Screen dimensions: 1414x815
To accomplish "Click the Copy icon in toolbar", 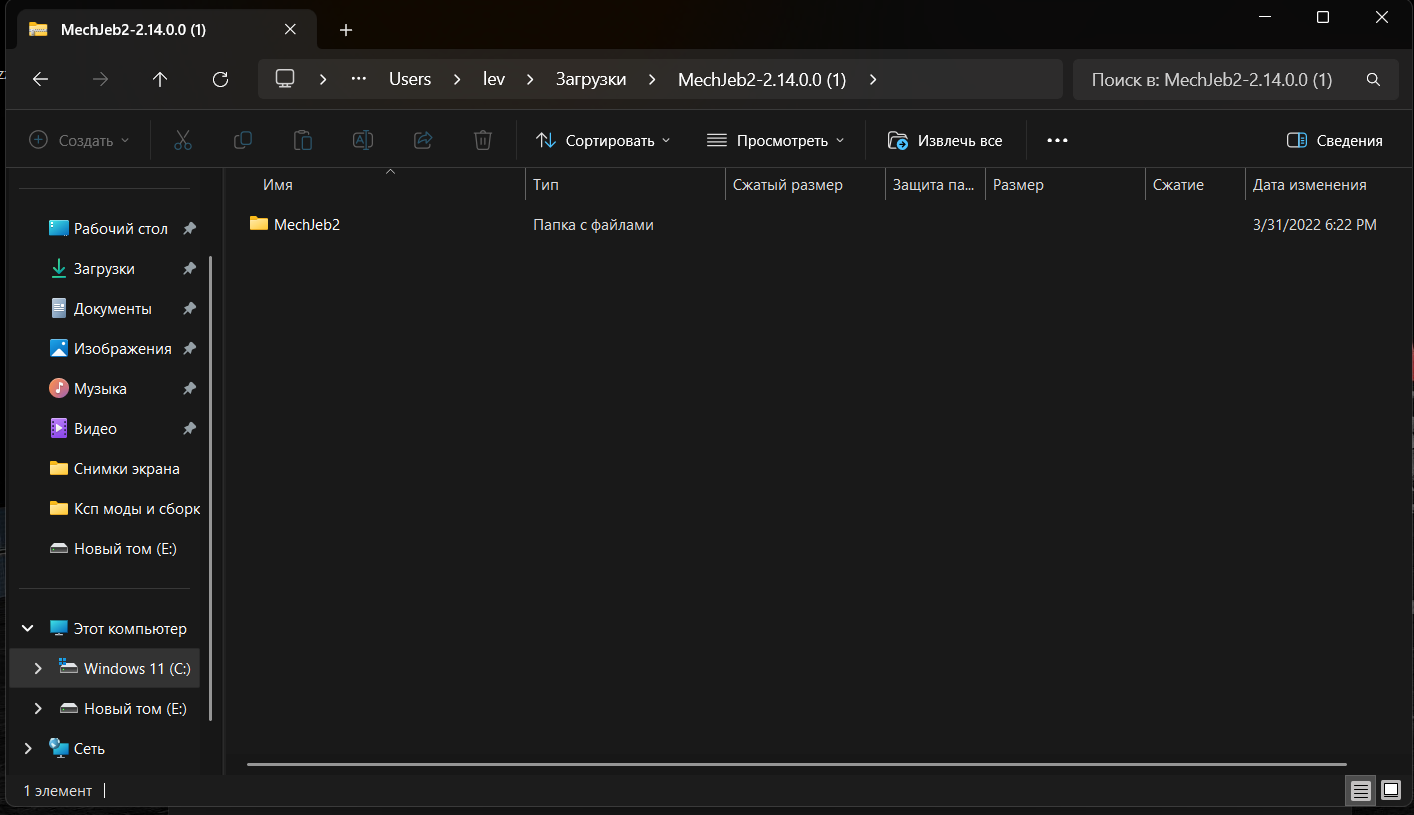I will (242, 140).
